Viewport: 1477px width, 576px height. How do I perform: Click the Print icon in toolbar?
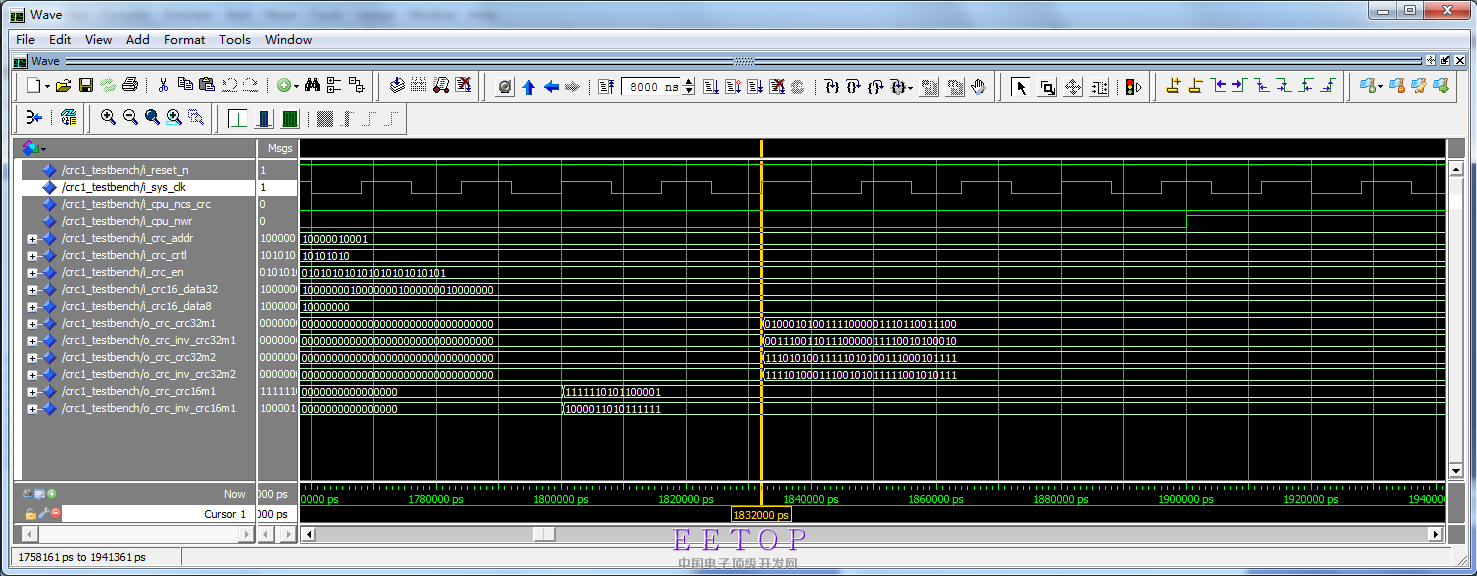coord(130,86)
